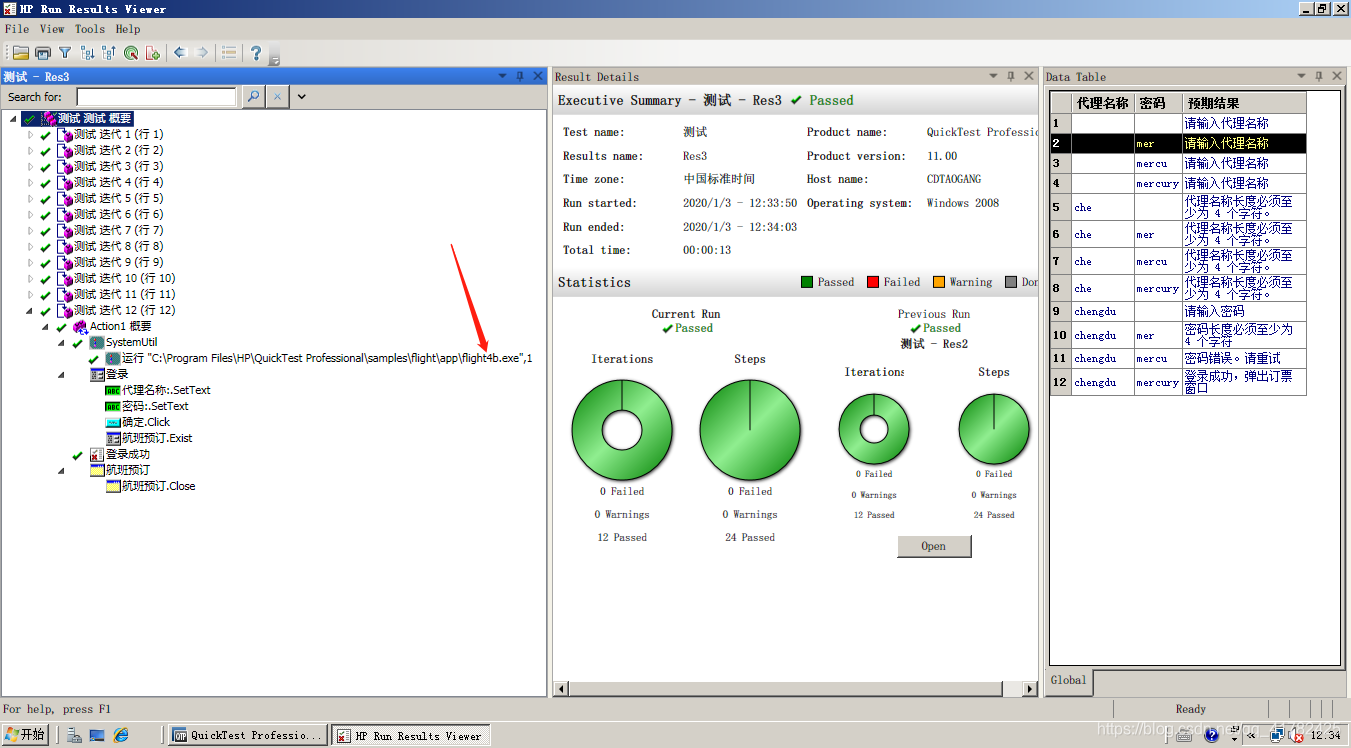Open the Filters funnel icon
Image resolution: width=1351 pixels, height=748 pixels.
tap(64, 53)
